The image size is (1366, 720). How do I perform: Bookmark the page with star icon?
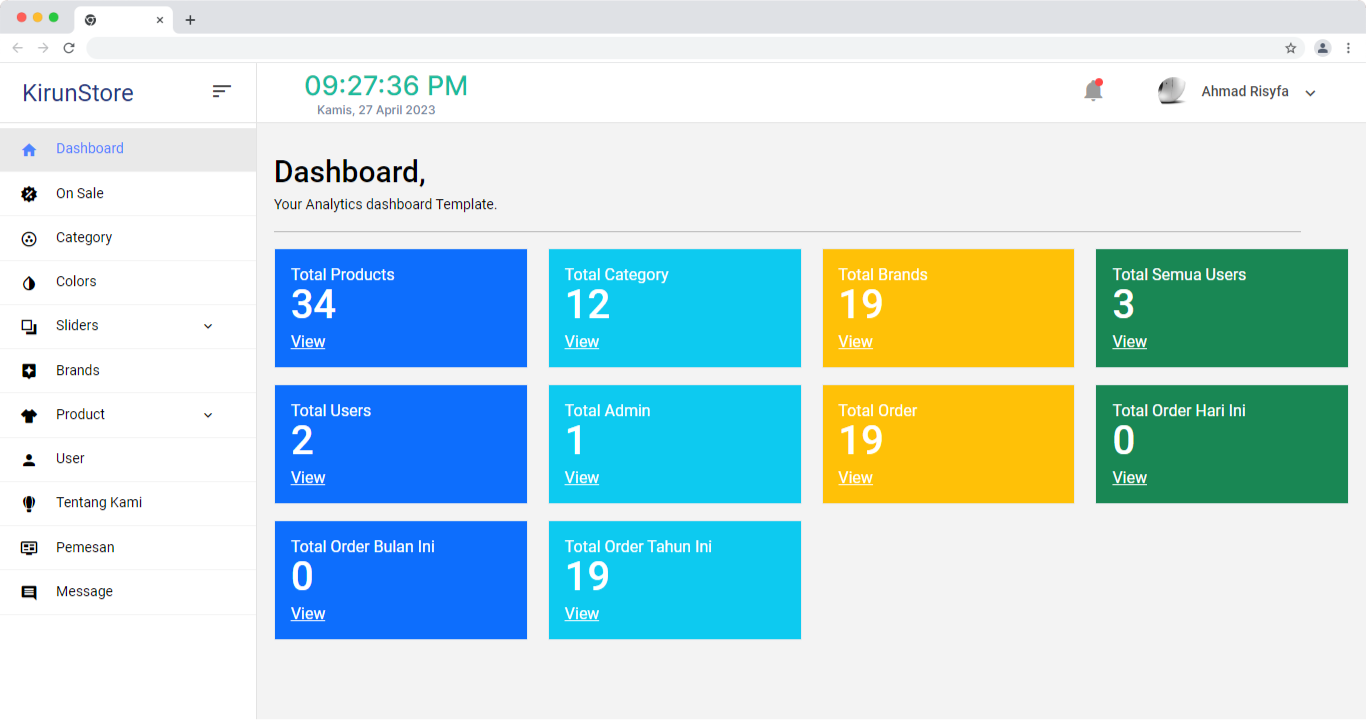pyautogui.click(x=1291, y=48)
